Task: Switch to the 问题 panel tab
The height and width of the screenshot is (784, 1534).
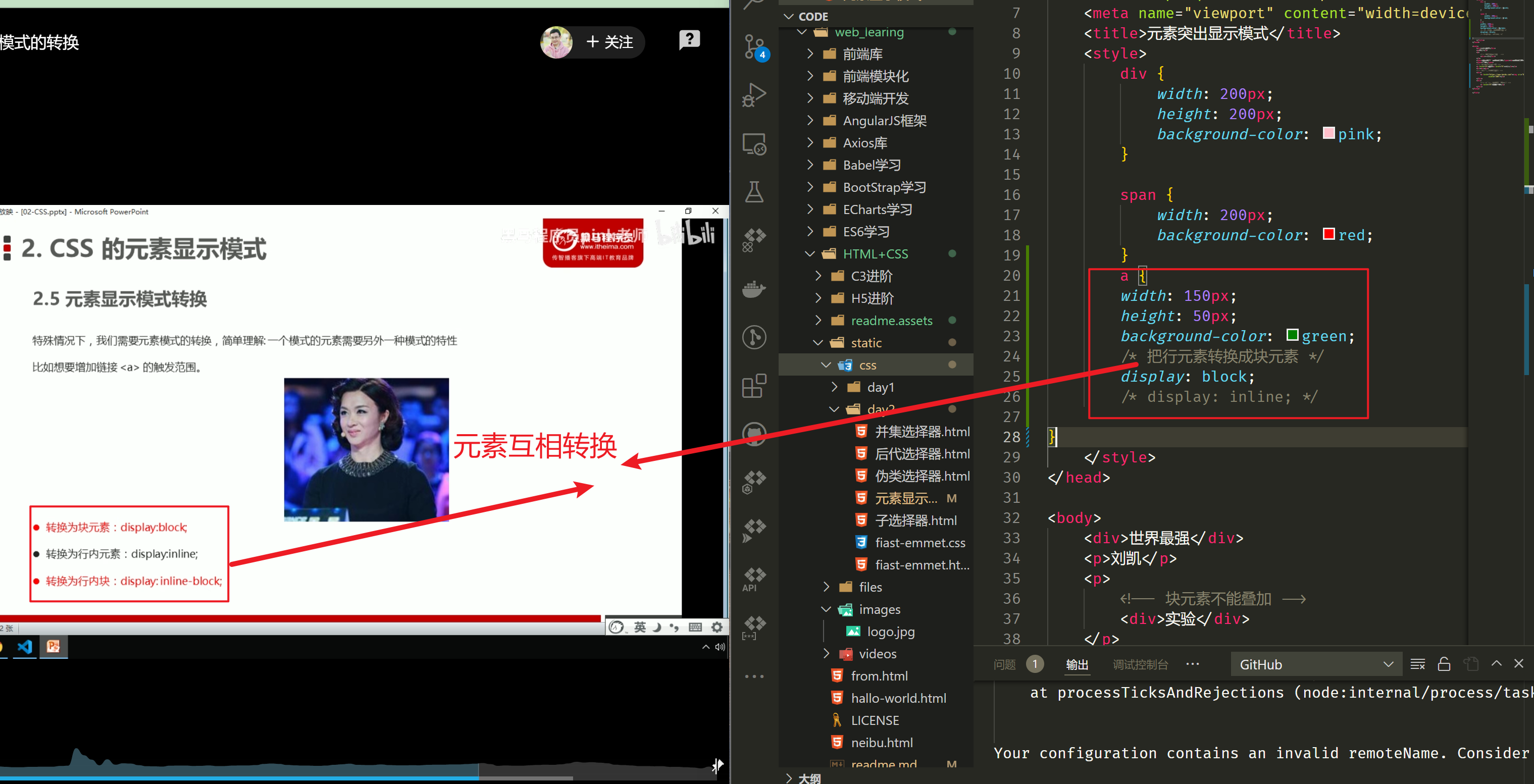Action: 1005,664
